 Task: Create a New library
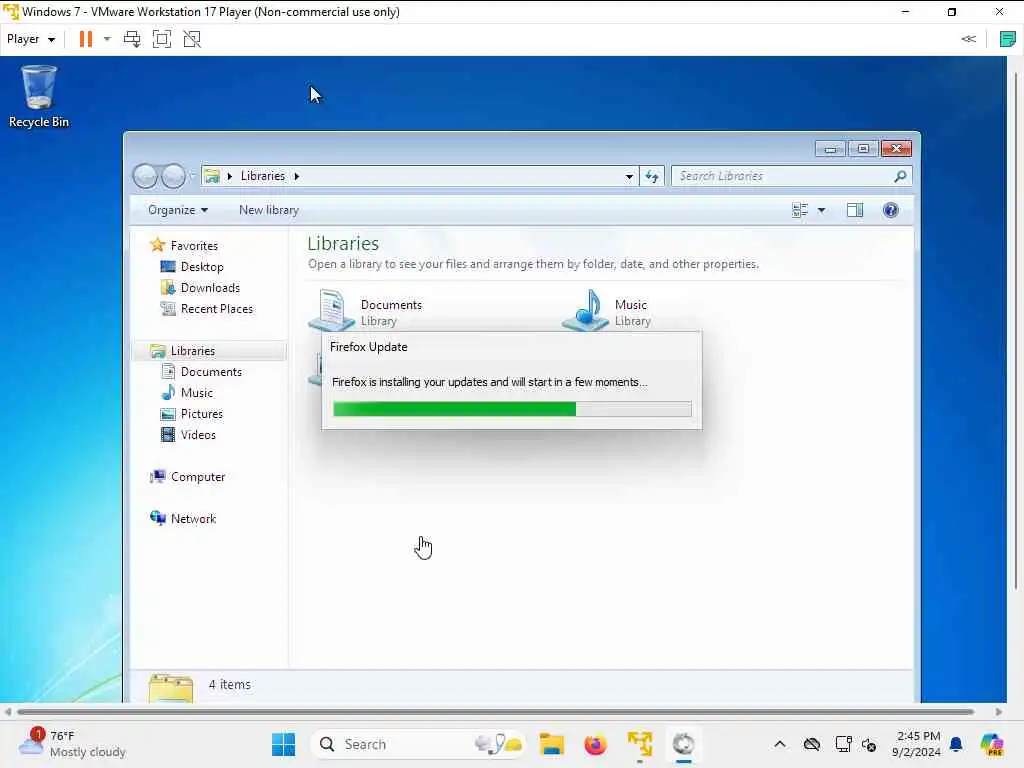point(268,210)
